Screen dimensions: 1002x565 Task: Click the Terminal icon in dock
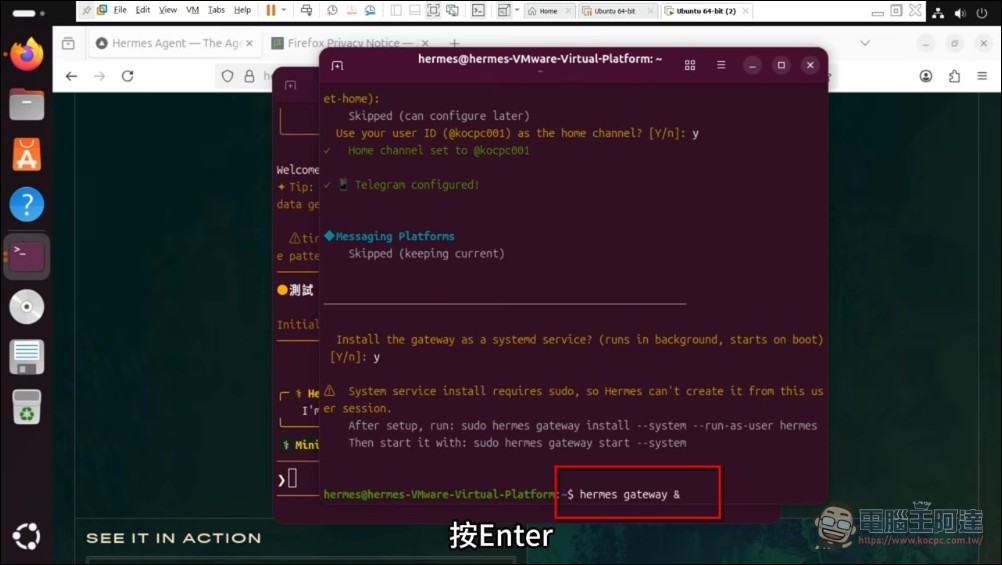coord(27,256)
